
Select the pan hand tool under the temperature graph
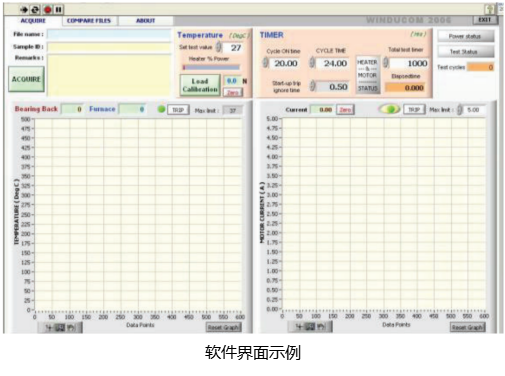tap(71, 328)
